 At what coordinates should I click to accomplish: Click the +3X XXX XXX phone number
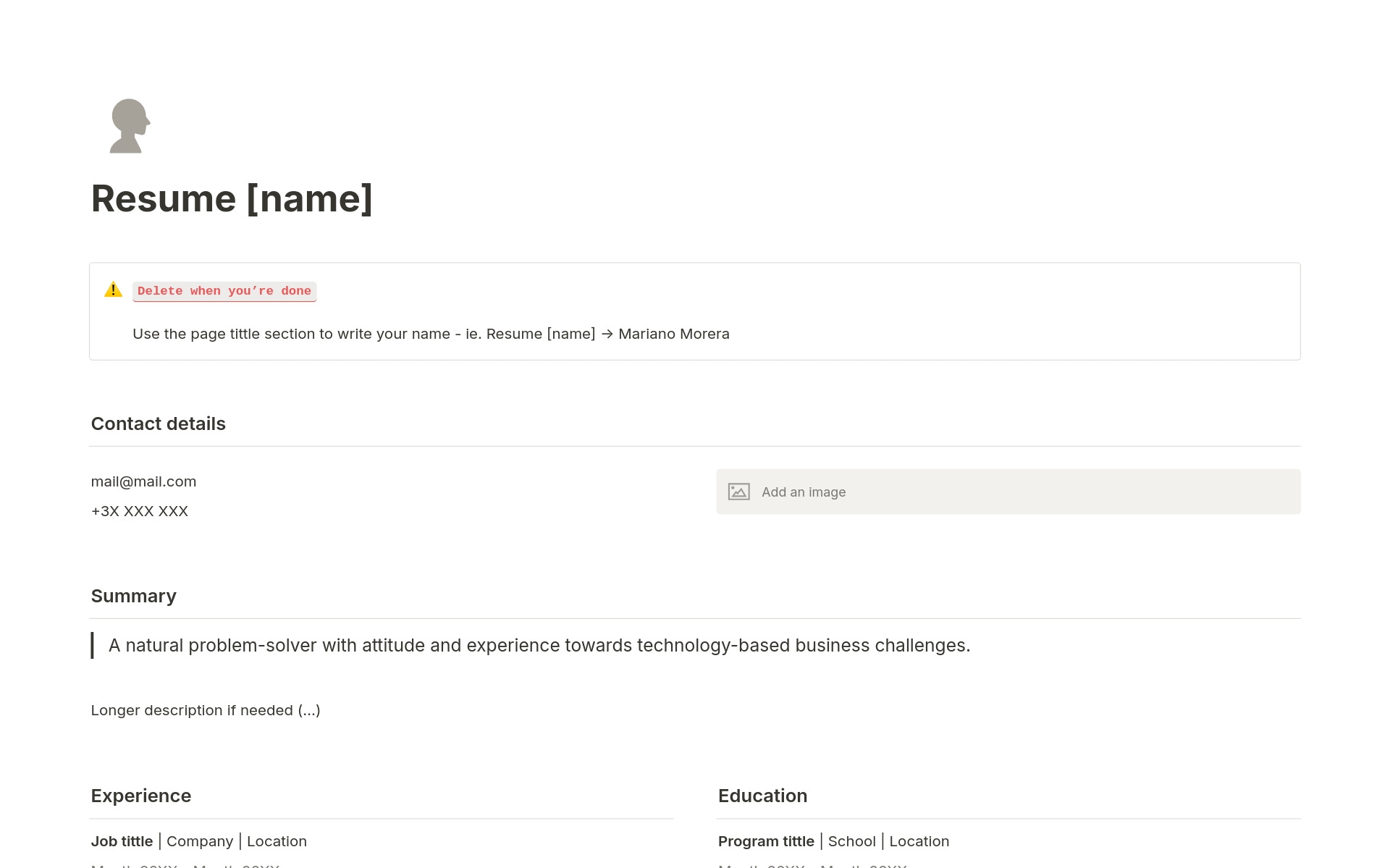tap(140, 511)
